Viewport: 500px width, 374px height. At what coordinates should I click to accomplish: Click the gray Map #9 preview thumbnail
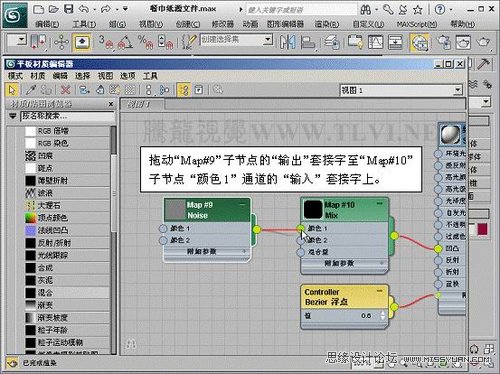coord(175,210)
